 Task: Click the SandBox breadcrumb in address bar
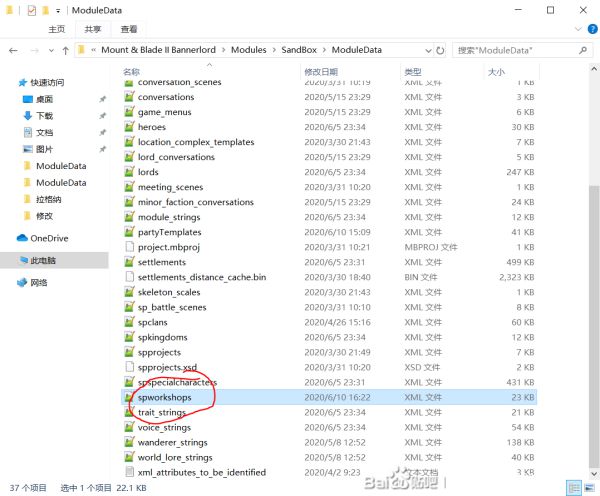297,49
